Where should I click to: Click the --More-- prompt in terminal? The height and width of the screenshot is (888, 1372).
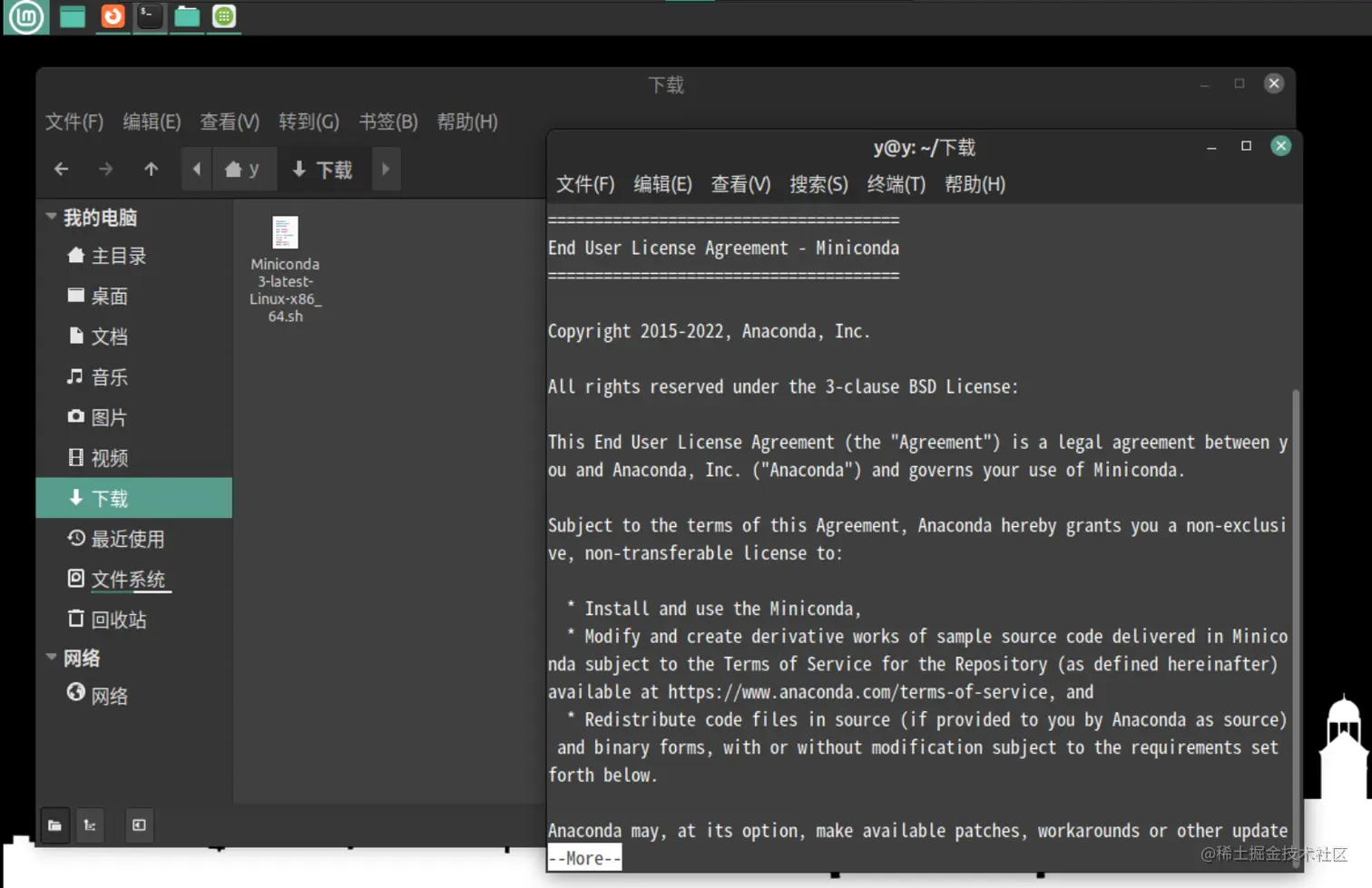click(584, 858)
